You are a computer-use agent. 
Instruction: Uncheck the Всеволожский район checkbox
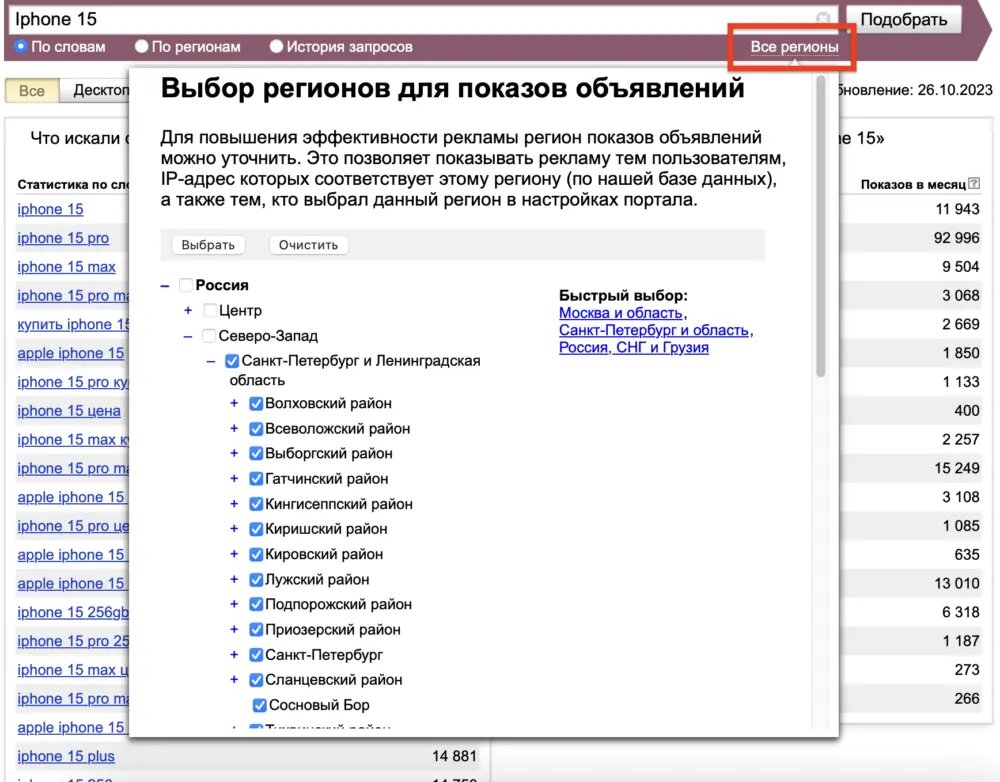[x=256, y=429]
